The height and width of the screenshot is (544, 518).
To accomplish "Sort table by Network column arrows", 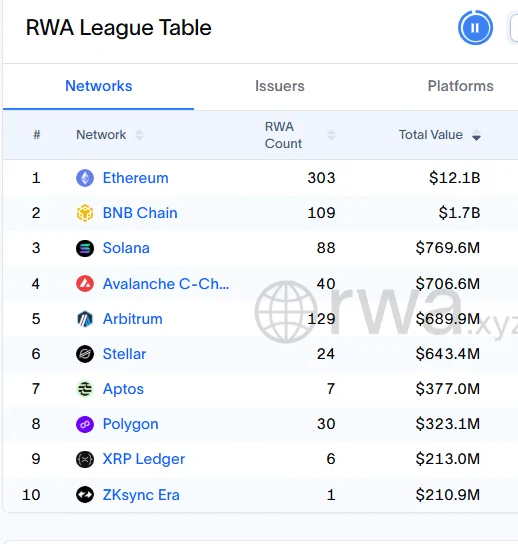I will 139,135.
